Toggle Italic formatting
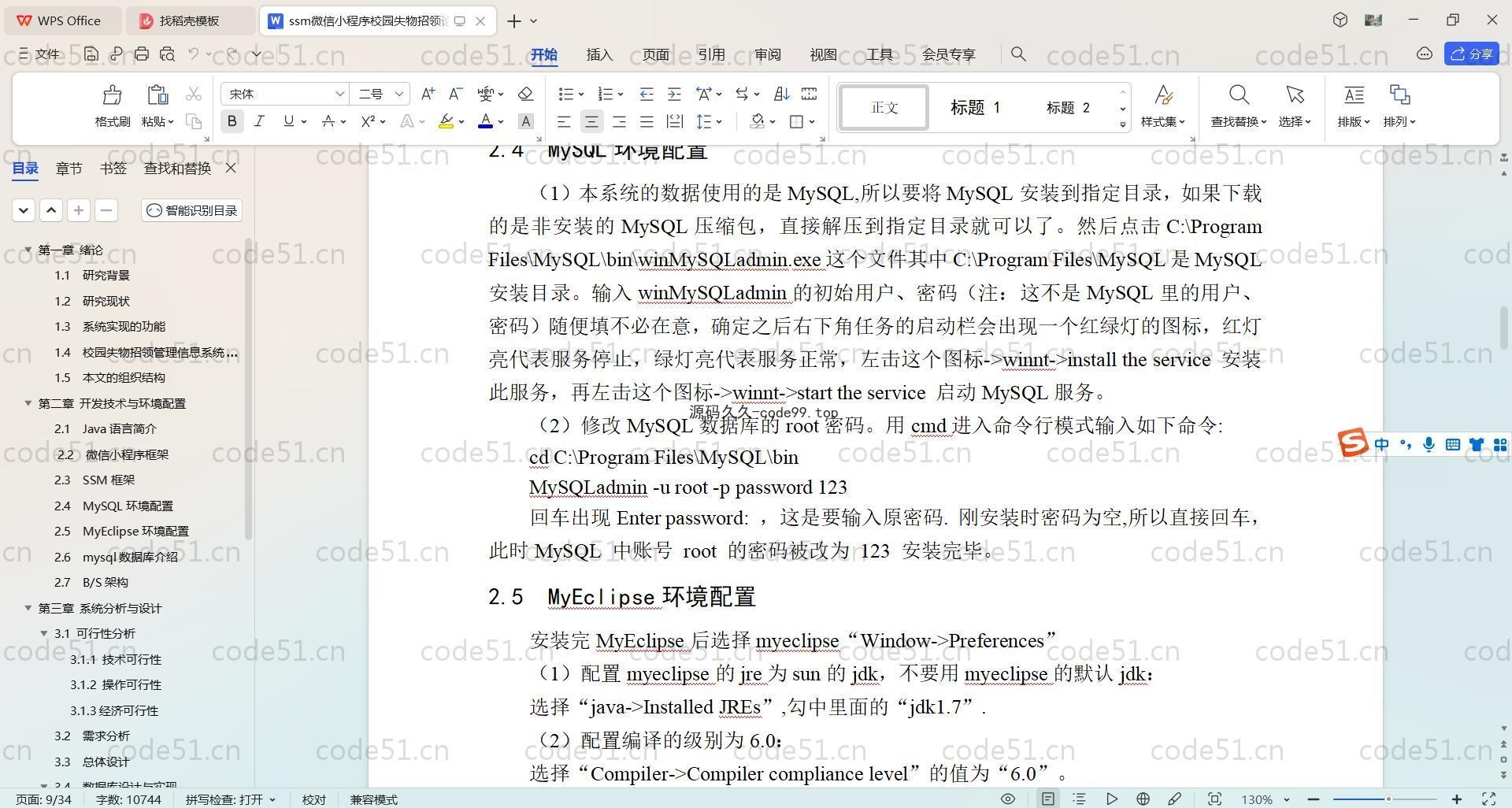 pos(259,121)
